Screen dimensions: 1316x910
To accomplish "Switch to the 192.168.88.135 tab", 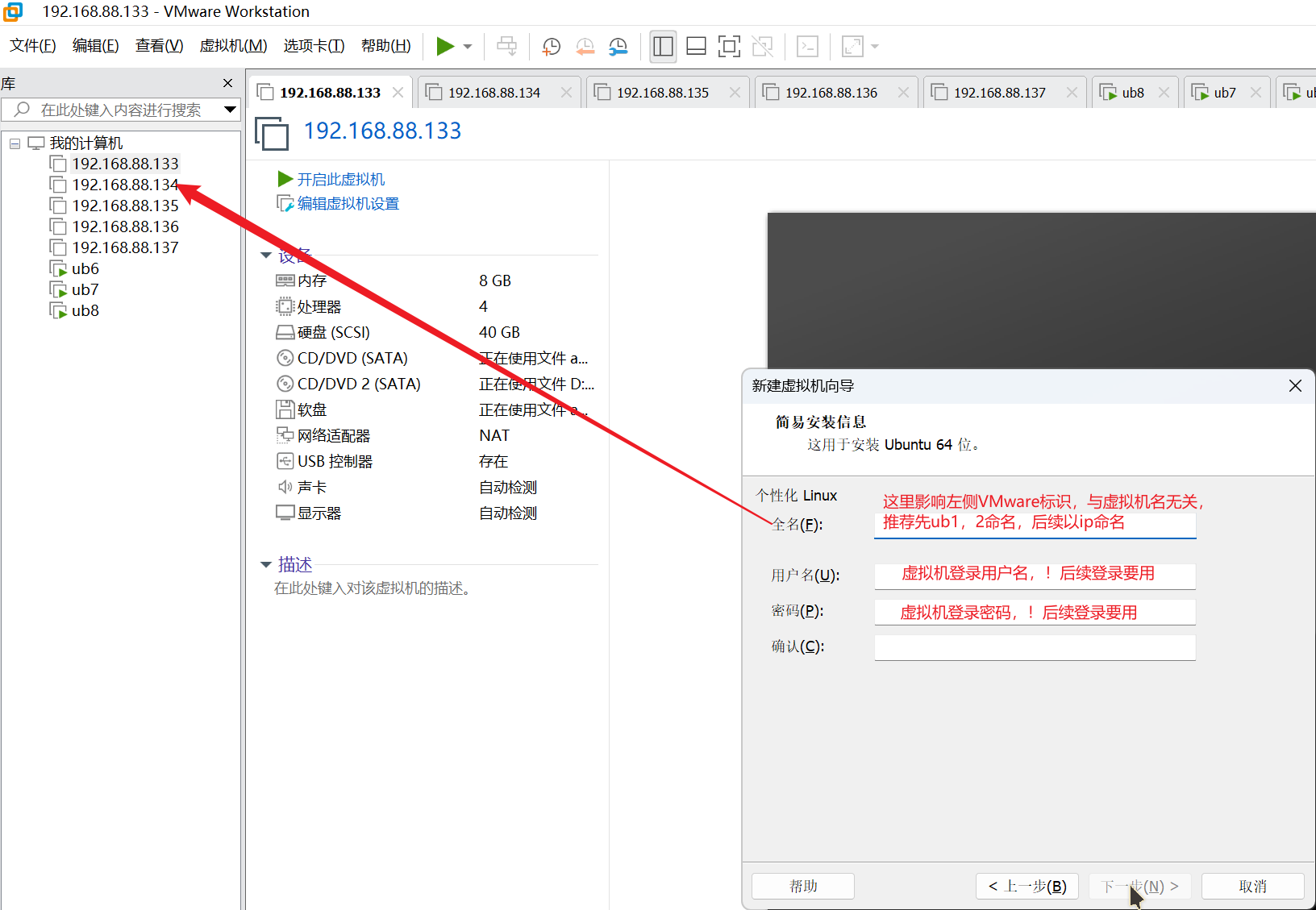I will [663, 93].
